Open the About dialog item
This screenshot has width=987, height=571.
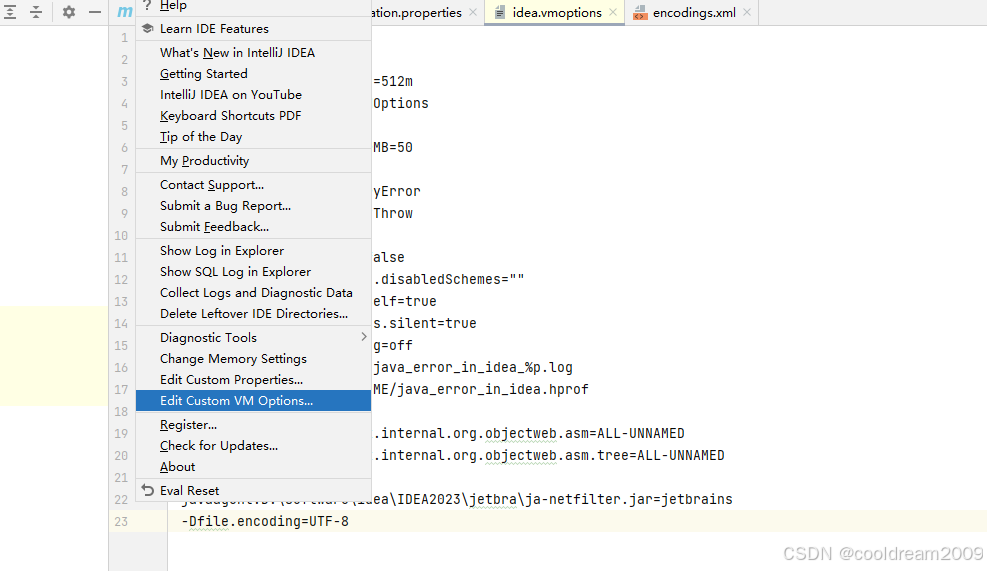(x=253, y=466)
